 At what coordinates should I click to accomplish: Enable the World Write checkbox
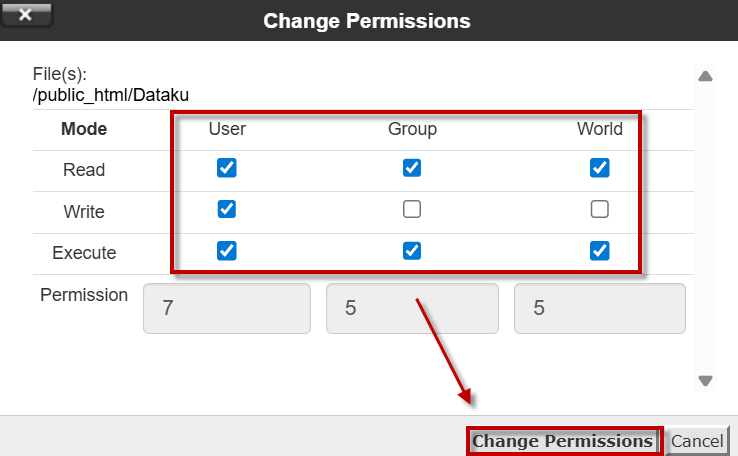pyautogui.click(x=600, y=210)
